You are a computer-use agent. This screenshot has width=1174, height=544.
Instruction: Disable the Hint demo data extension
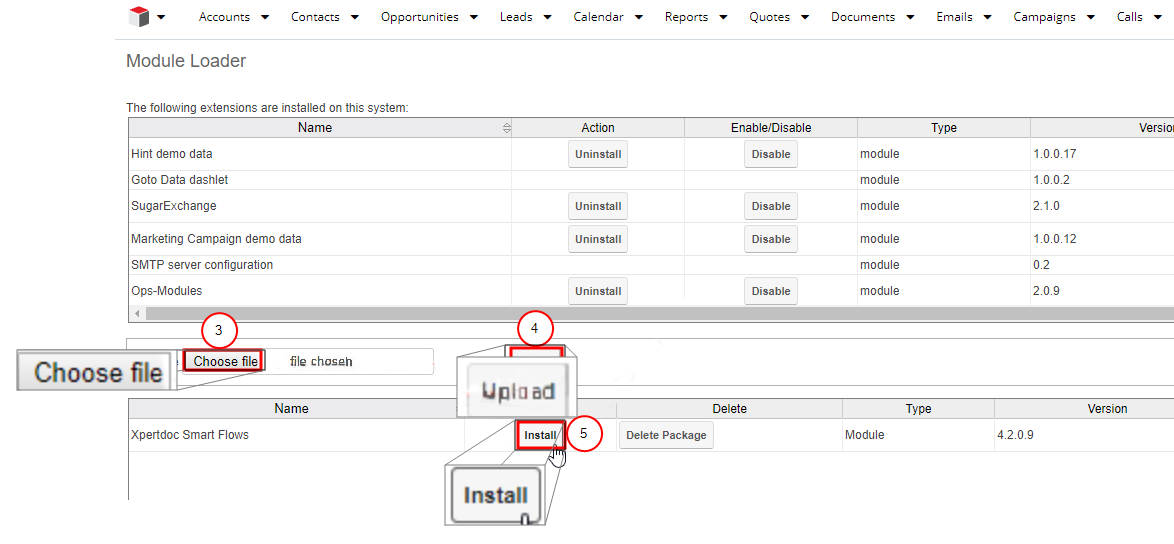(x=770, y=154)
